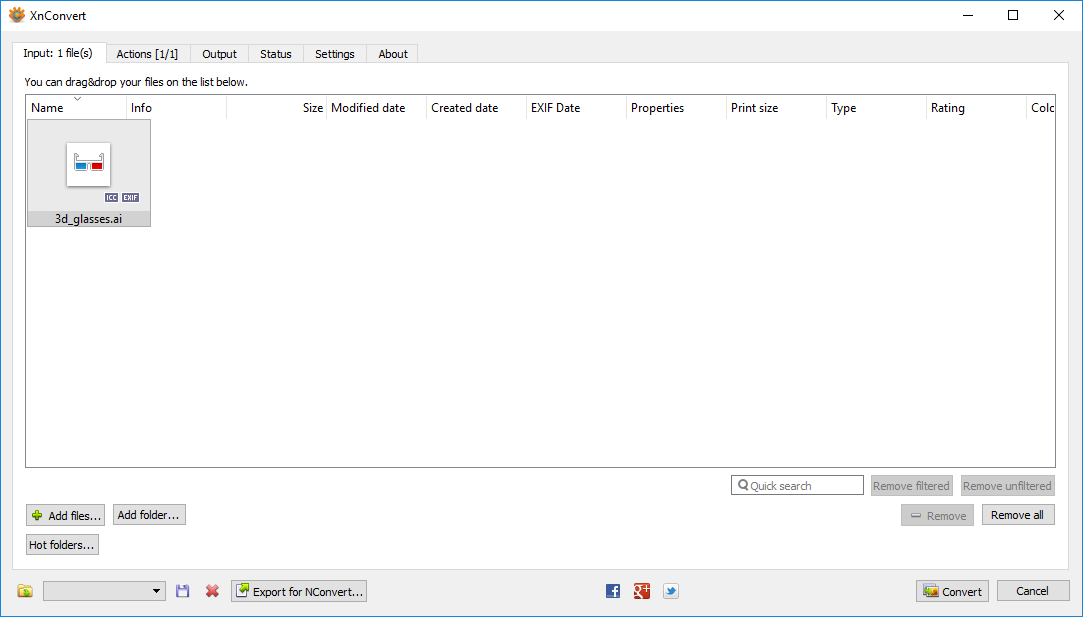1083x617 pixels.
Task: Sort by the Size column header
Action: tap(276, 108)
